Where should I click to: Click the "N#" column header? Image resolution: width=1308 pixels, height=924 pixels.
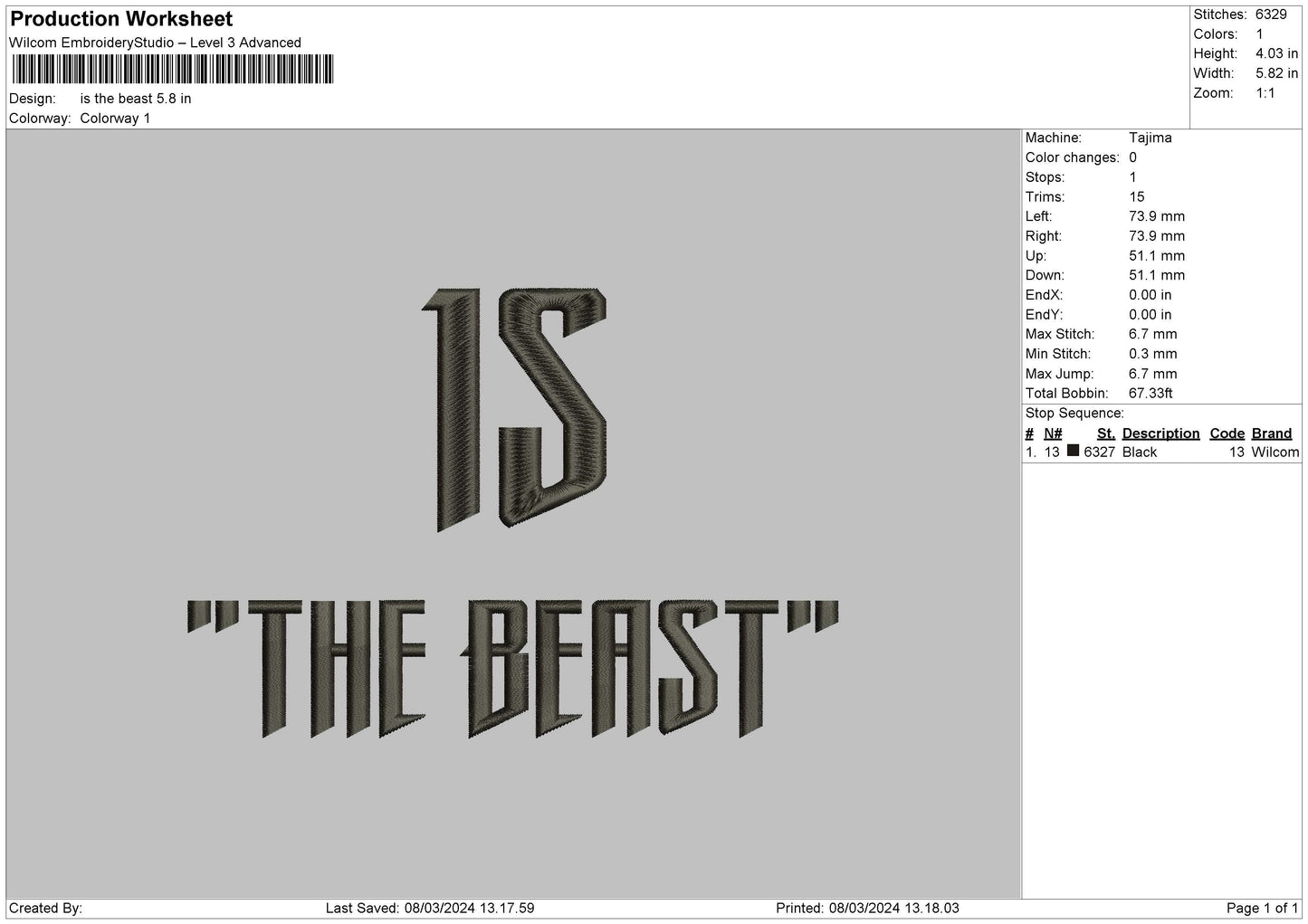pos(1053,433)
